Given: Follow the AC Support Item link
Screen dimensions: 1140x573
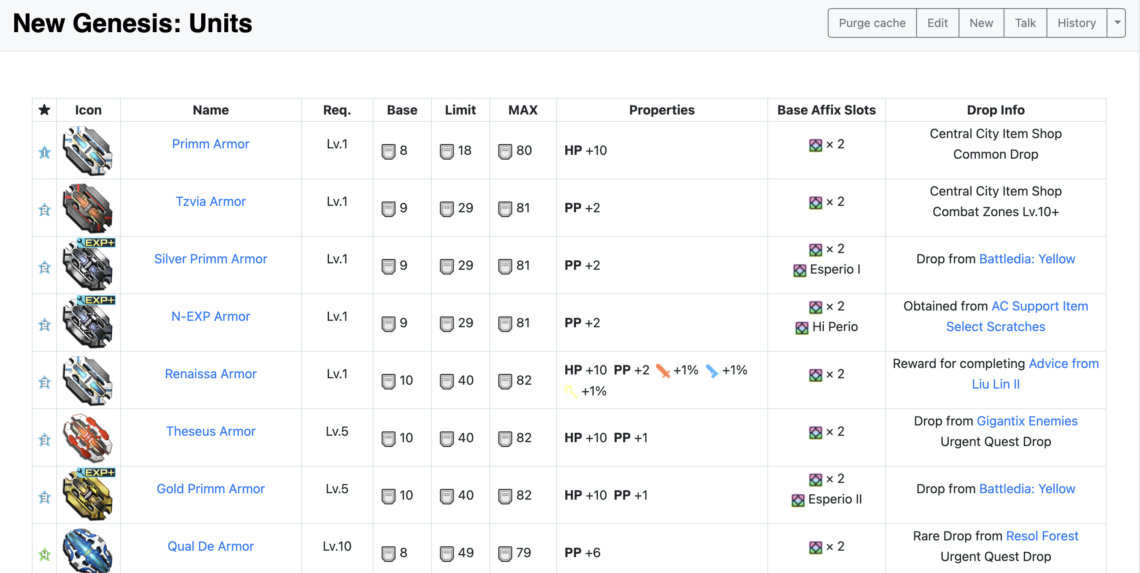Looking at the screenshot, I should coord(1039,306).
